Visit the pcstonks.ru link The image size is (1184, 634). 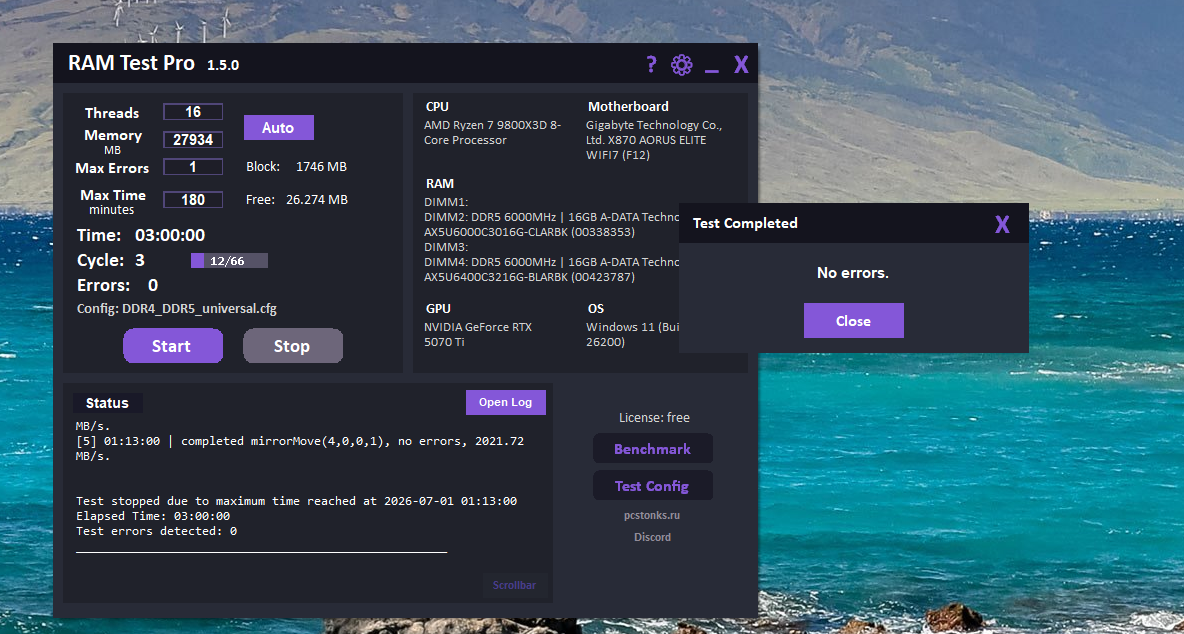654,516
